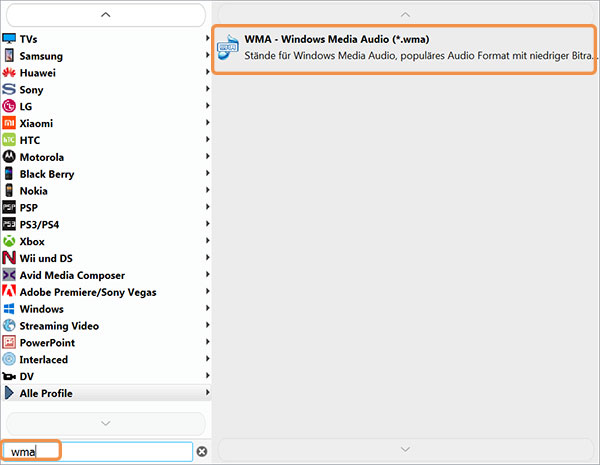Screen dimensions: 600x465
Task: Click the Motorola logo icon
Action: [x=9, y=157]
